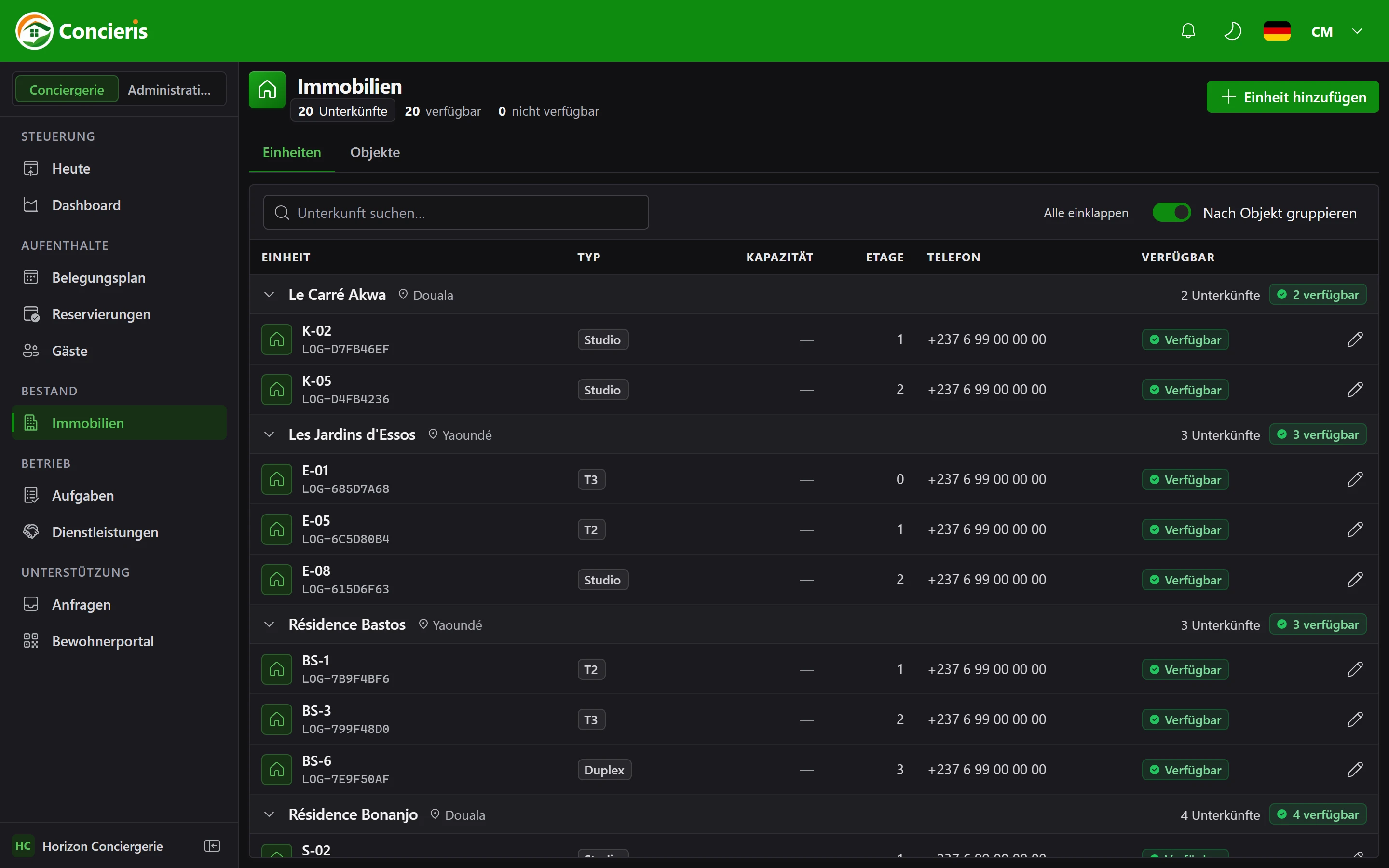
Task: Open Dashboard in the sidebar
Action: [119, 205]
